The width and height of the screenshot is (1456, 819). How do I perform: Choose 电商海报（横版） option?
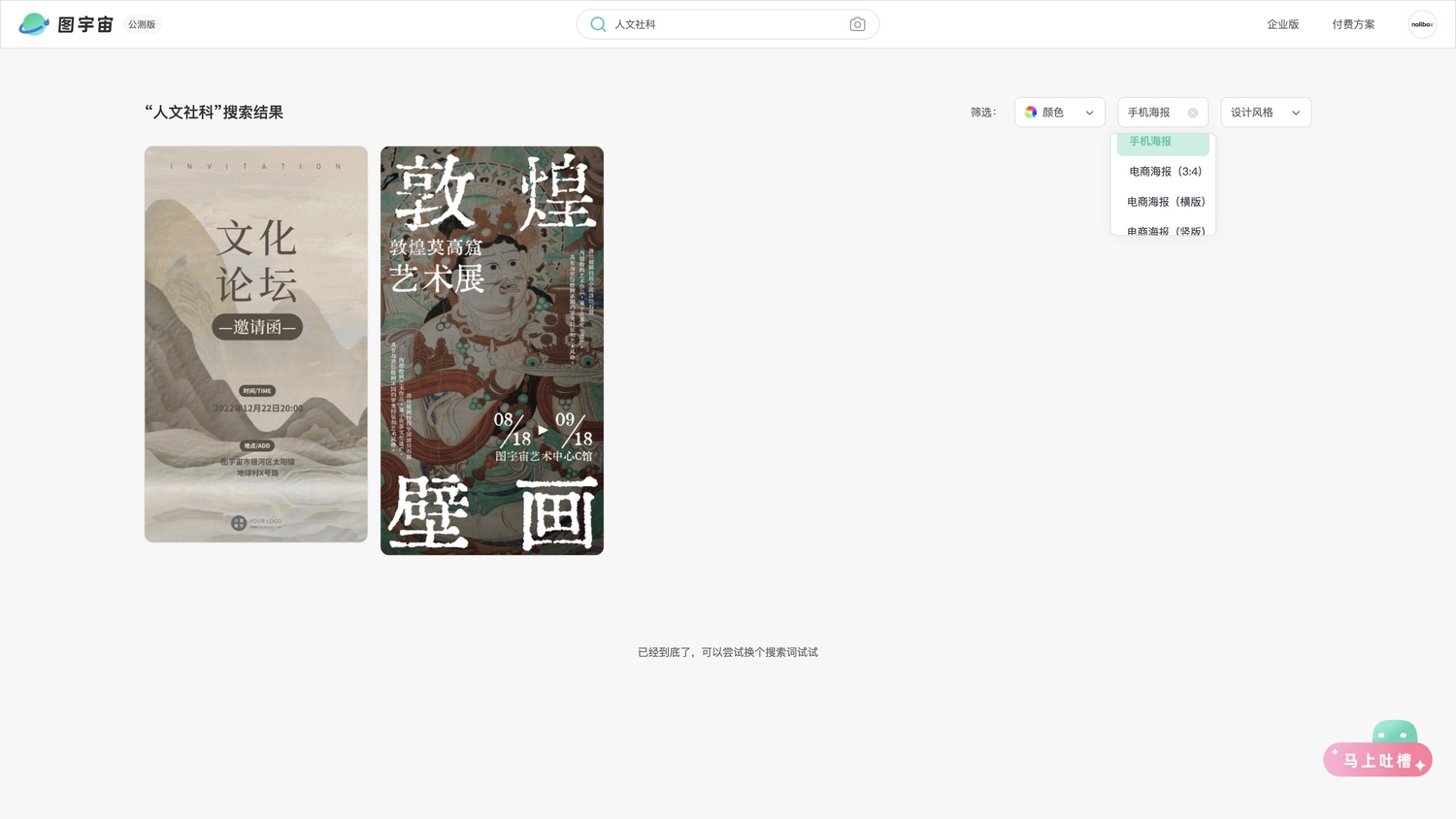point(1163,202)
